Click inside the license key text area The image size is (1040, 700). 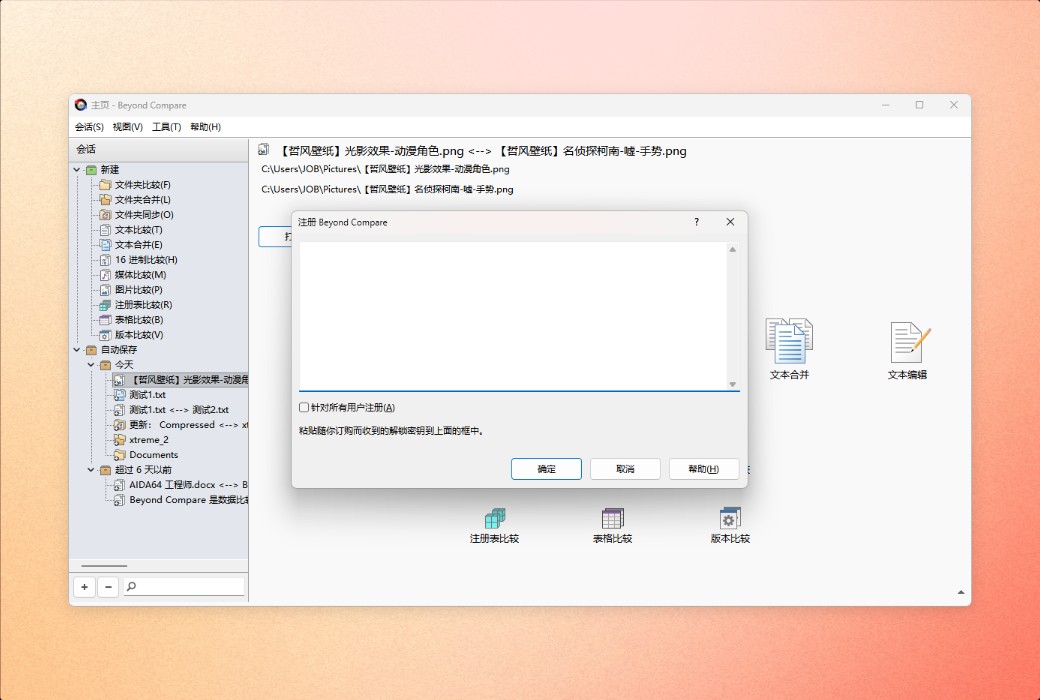[513, 316]
